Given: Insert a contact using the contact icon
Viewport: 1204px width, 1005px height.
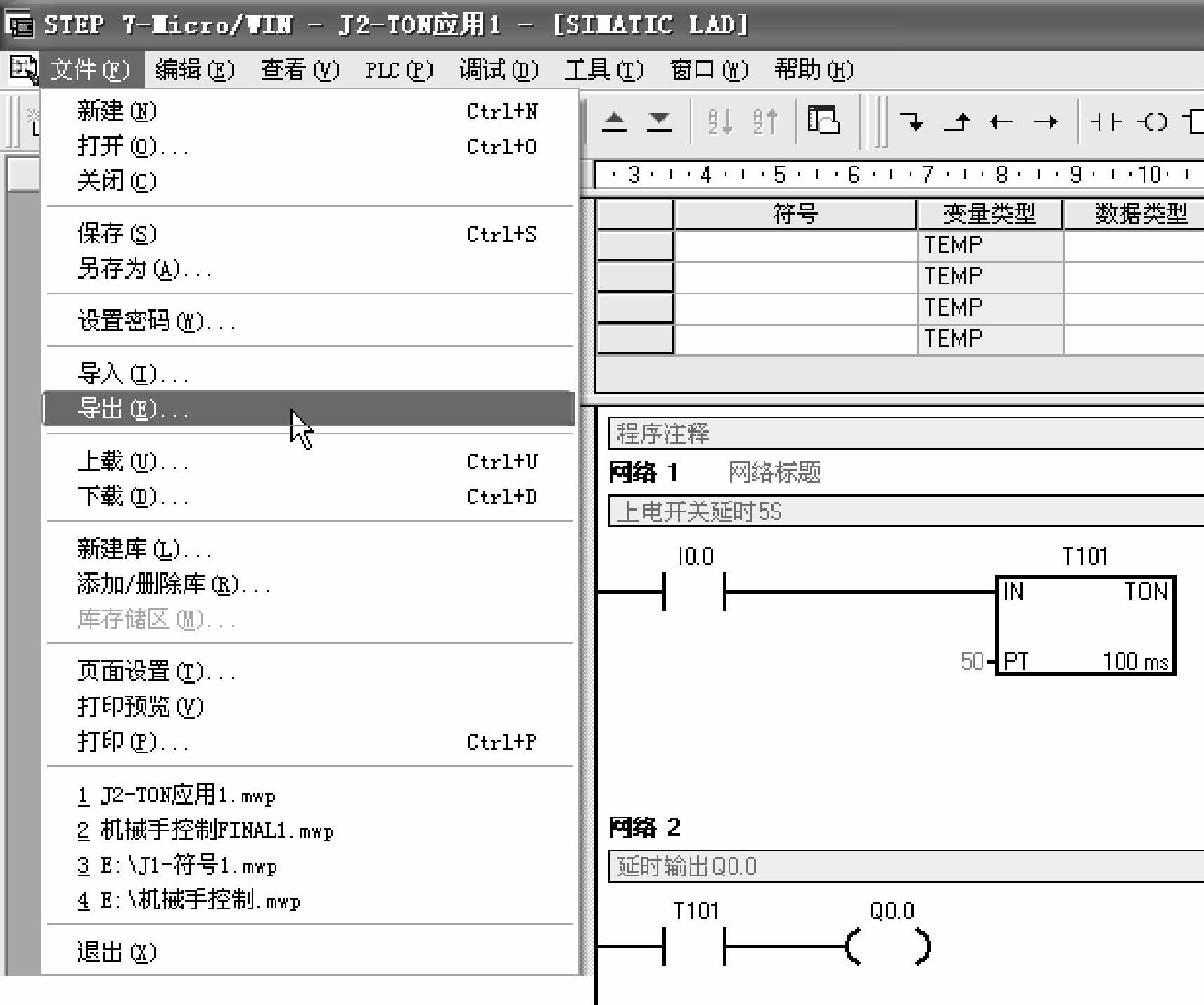Looking at the screenshot, I should click(1105, 122).
